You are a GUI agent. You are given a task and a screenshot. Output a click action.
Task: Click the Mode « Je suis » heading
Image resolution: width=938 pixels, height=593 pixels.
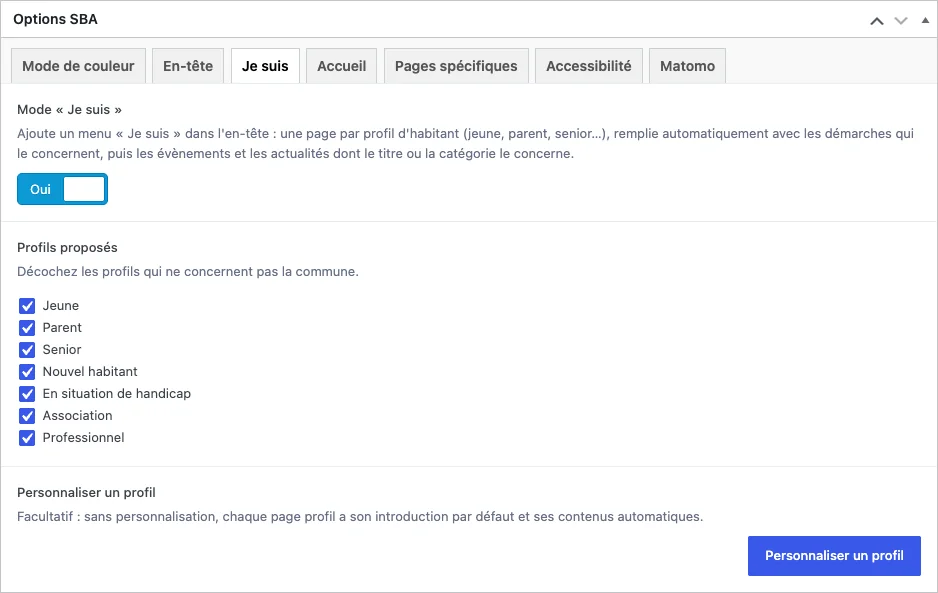pos(69,110)
